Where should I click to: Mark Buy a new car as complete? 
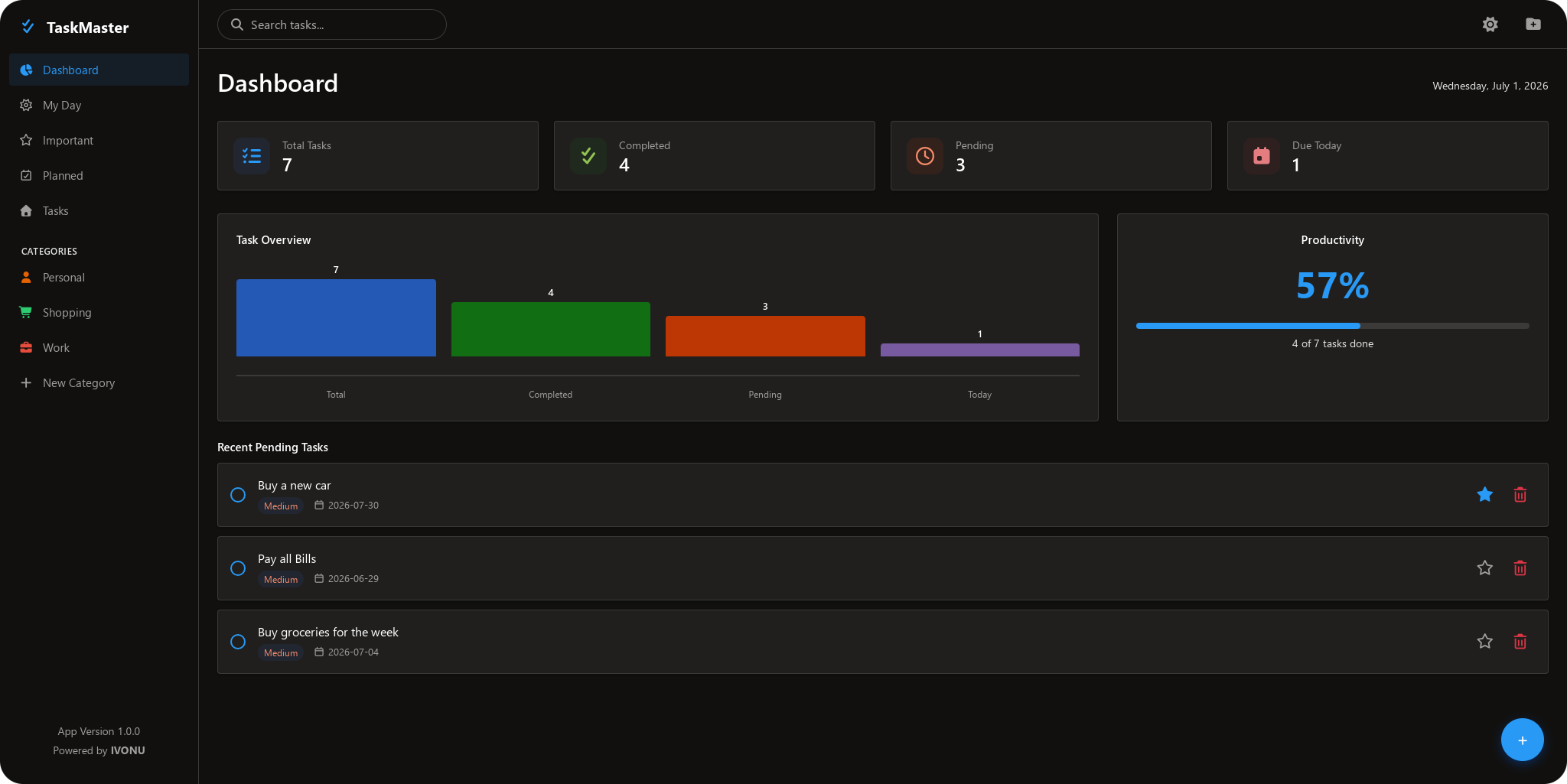coord(238,495)
